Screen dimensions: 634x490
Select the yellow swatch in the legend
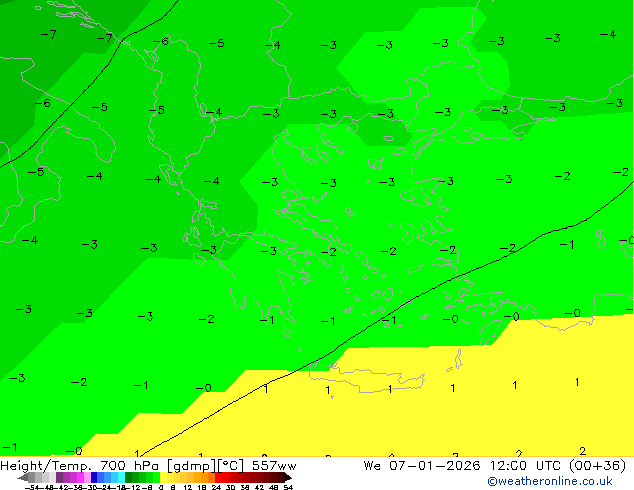163,477
